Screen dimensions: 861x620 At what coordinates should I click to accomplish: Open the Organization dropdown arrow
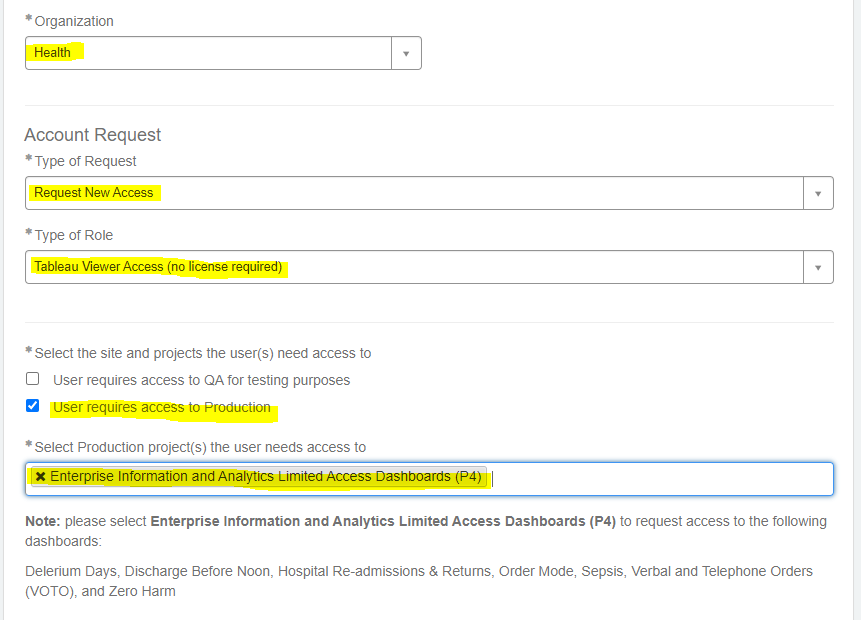click(x=406, y=53)
